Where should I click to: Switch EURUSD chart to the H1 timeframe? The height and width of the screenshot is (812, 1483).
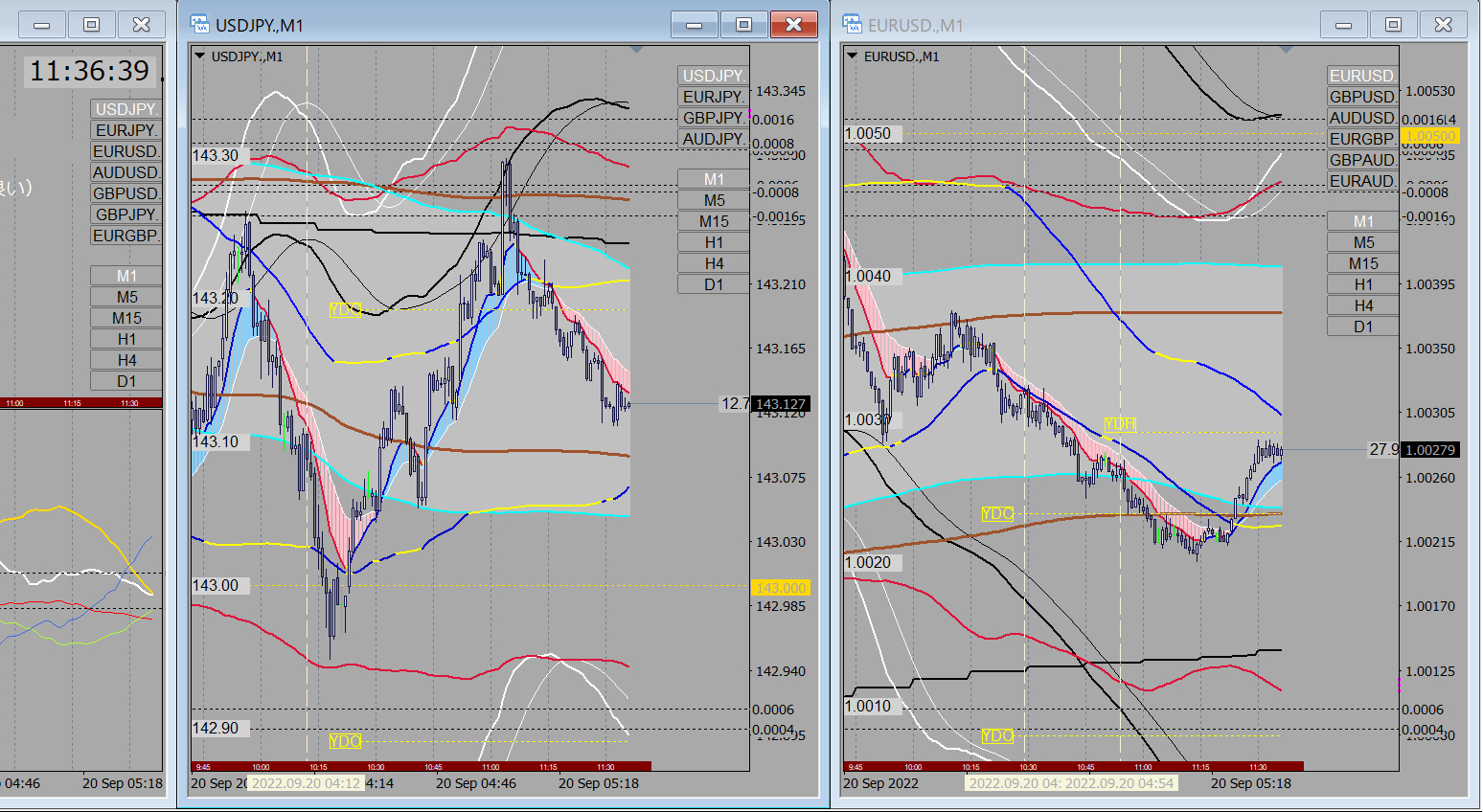pyautogui.click(x=1363, y=284)
